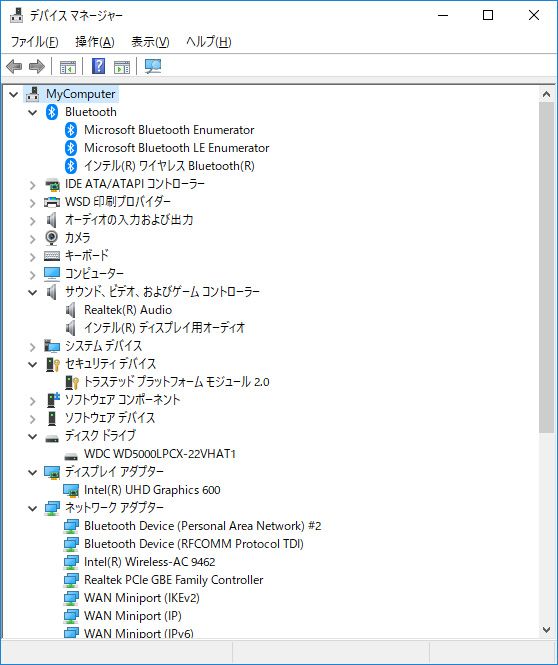Click the Realtek(R) Audio speaker icon
558x665 pixels.
click(x=71, y=310)
